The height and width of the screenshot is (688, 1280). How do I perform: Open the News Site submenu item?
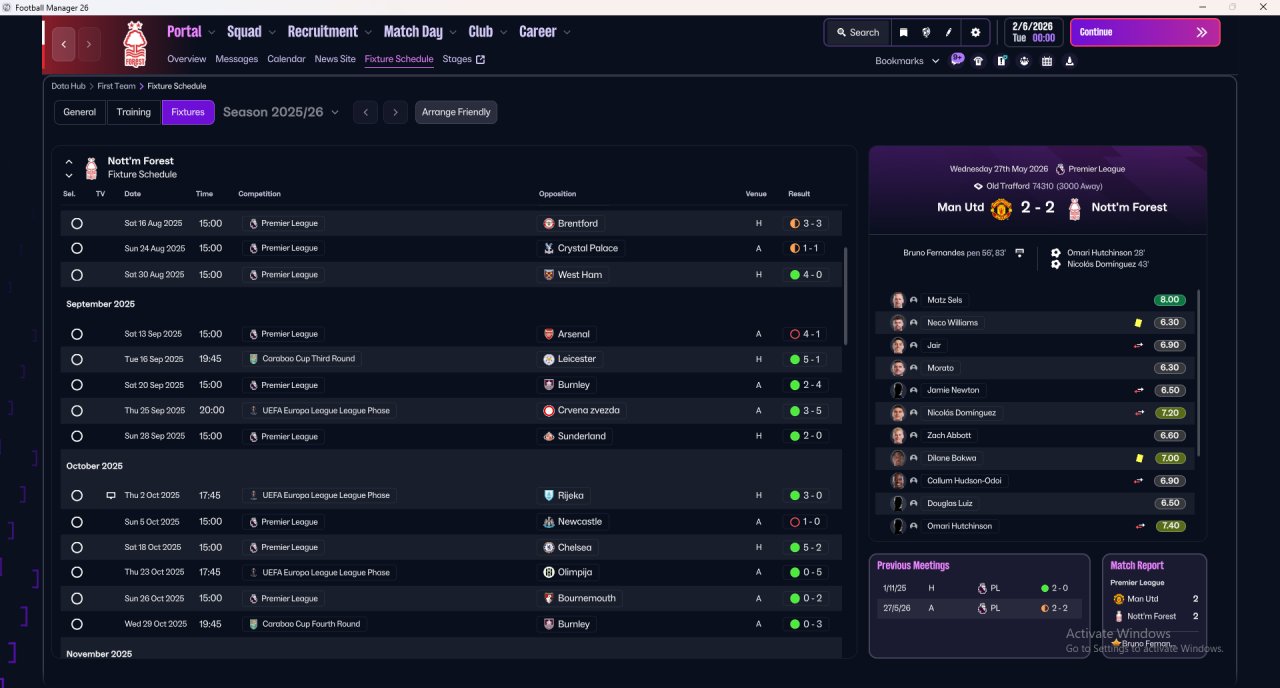(335, 59)
